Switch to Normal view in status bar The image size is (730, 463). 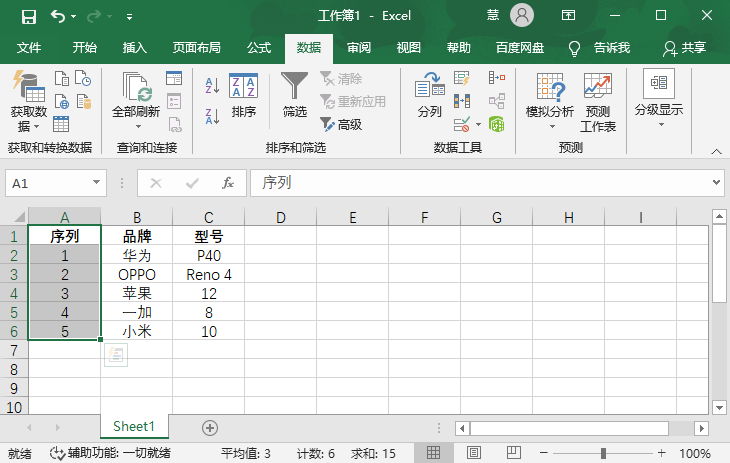tap(434, 453)
